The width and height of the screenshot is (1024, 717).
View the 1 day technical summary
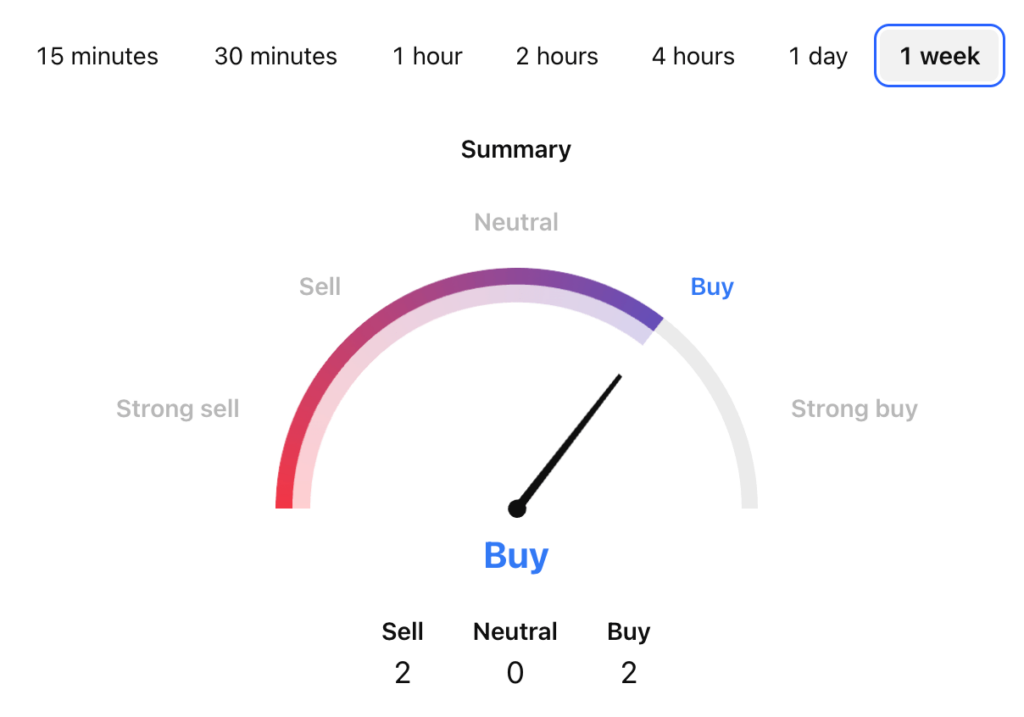pyautogui.click(x=818, y=56)
